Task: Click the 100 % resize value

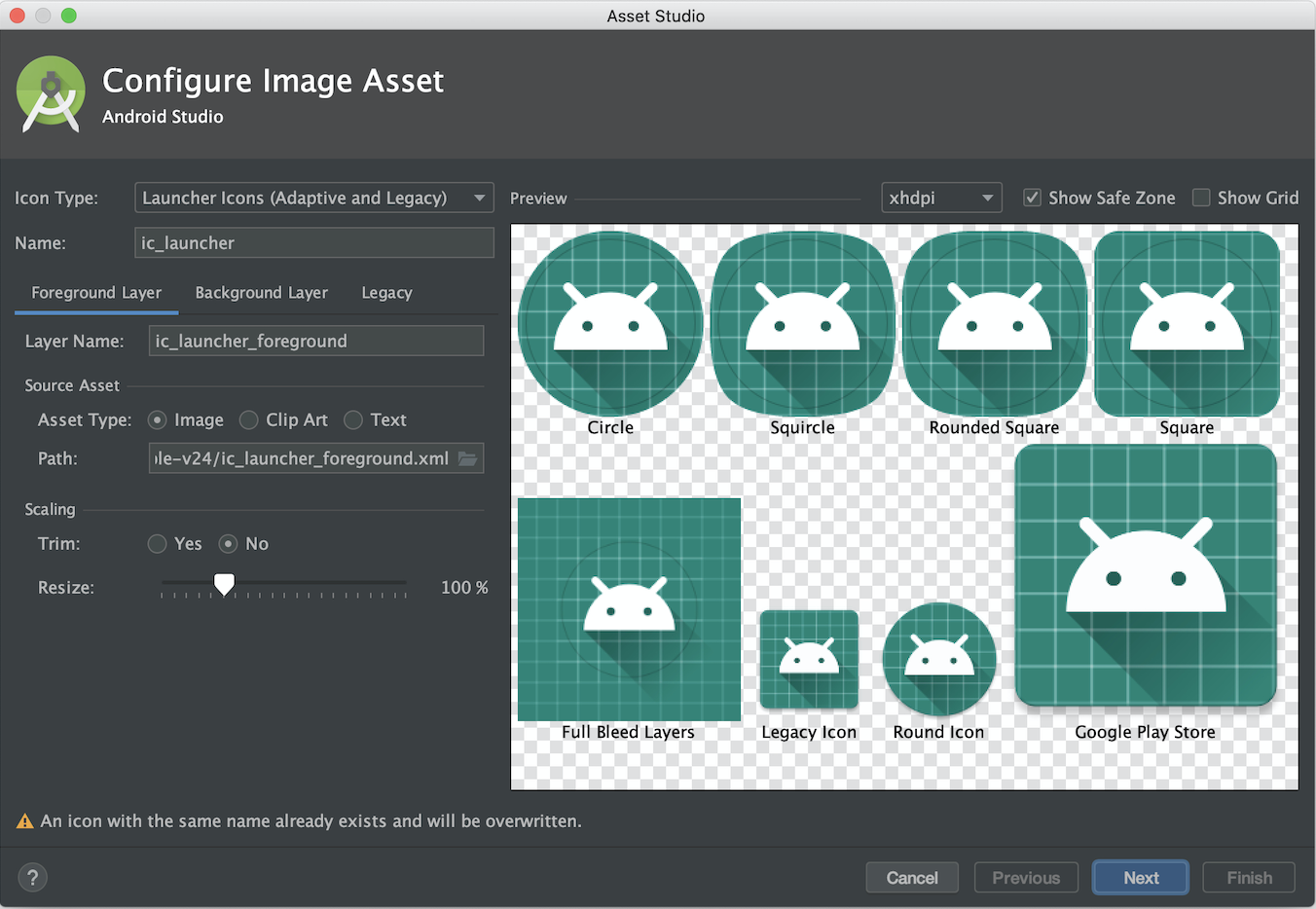Action: click(464, 588)
